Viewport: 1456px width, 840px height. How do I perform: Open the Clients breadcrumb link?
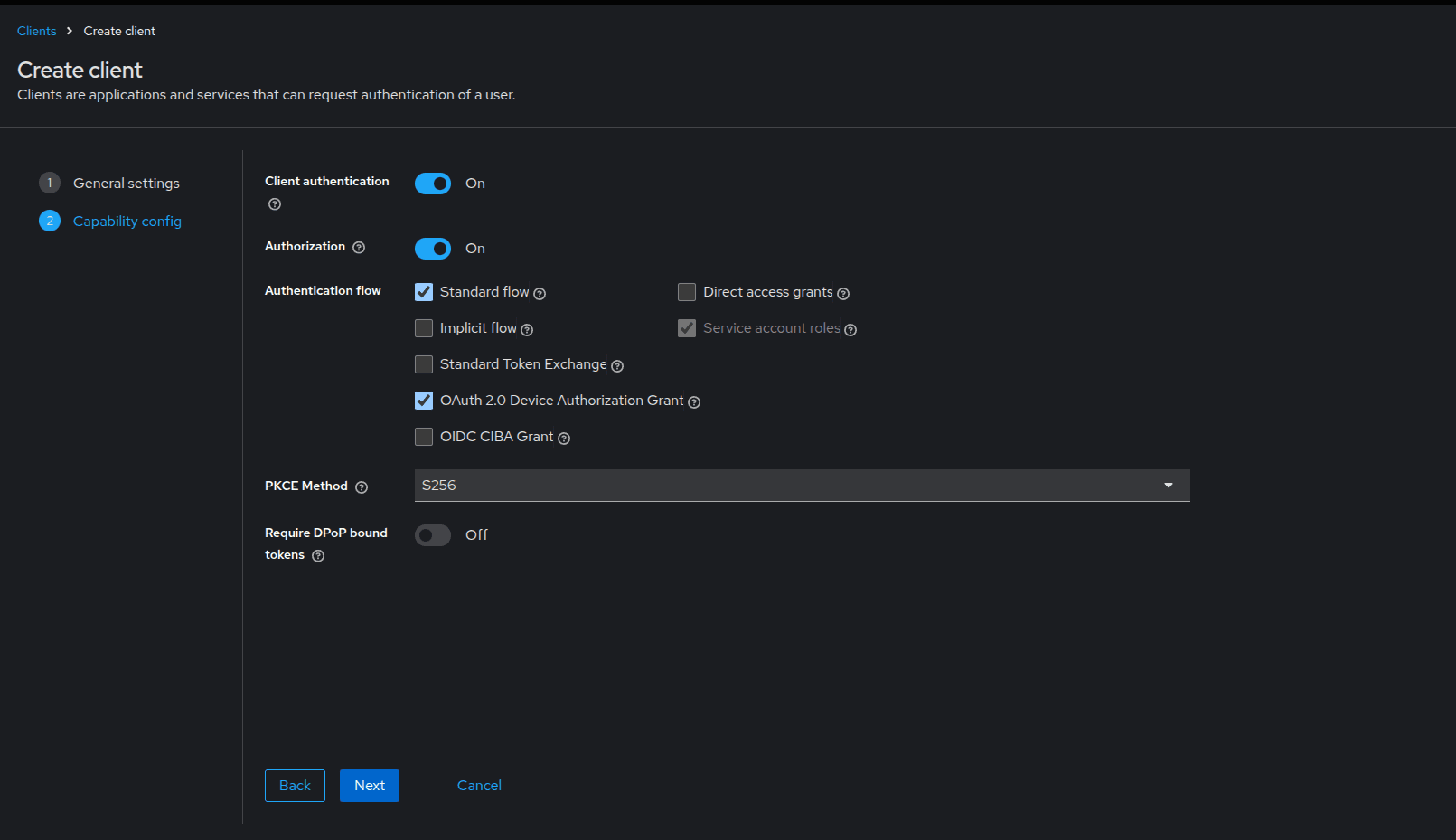pyautogui.click(x=36, y=30)
